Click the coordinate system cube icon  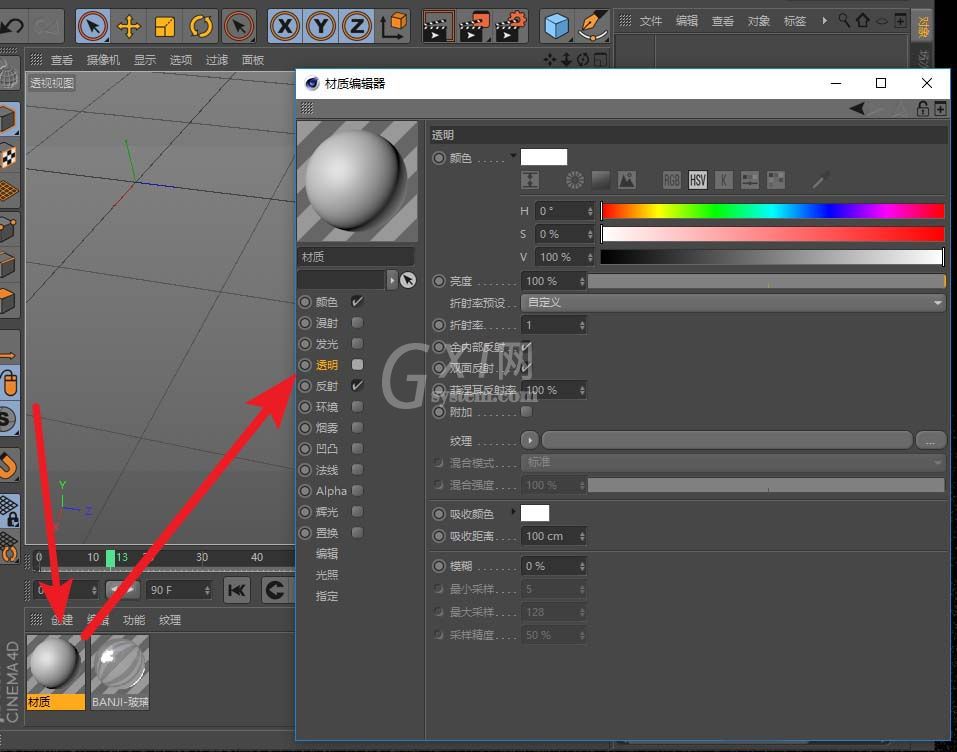[394, 26]
